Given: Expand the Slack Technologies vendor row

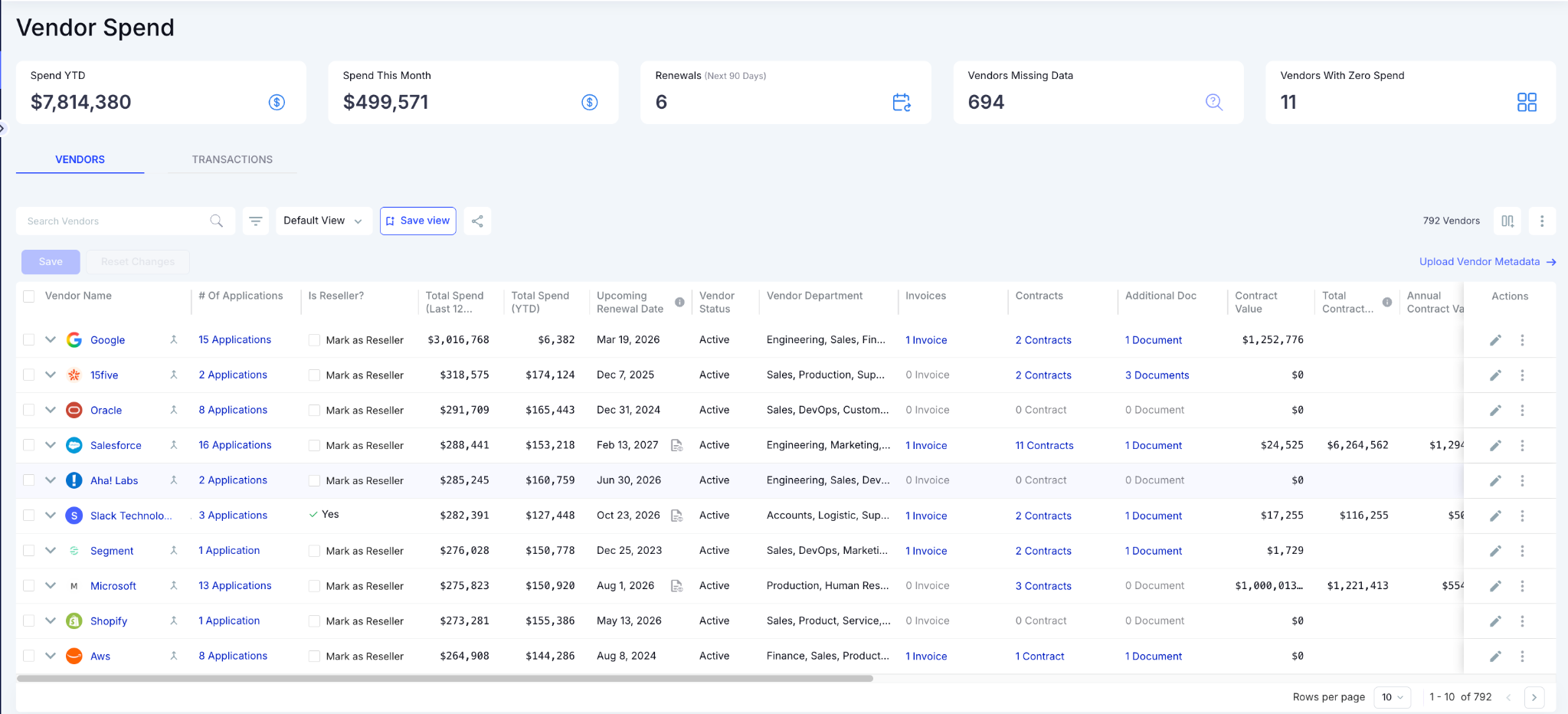Looking at the screenshot, I should click(x=51, y=516).
